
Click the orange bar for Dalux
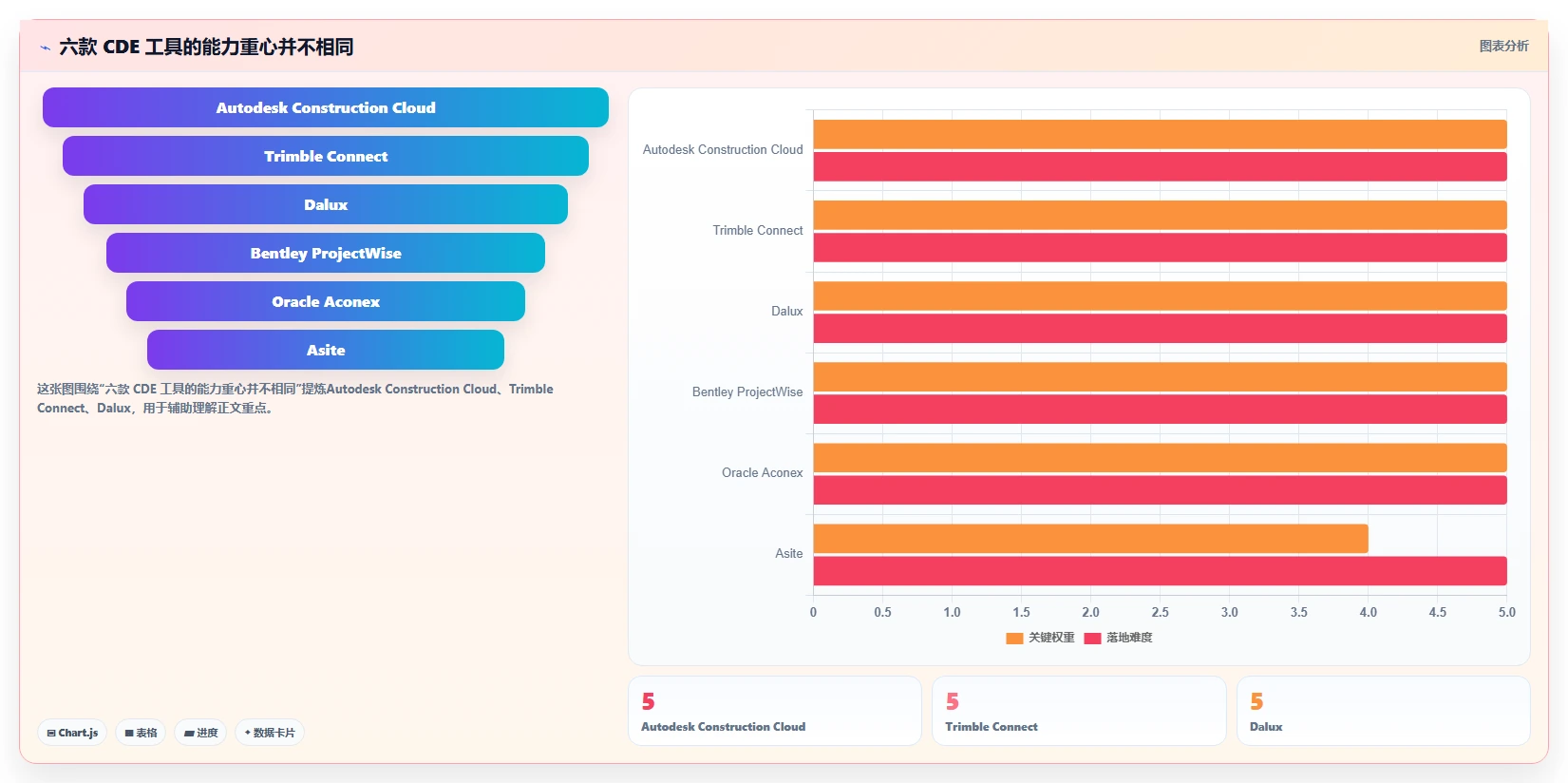[x=1160, y=296]
